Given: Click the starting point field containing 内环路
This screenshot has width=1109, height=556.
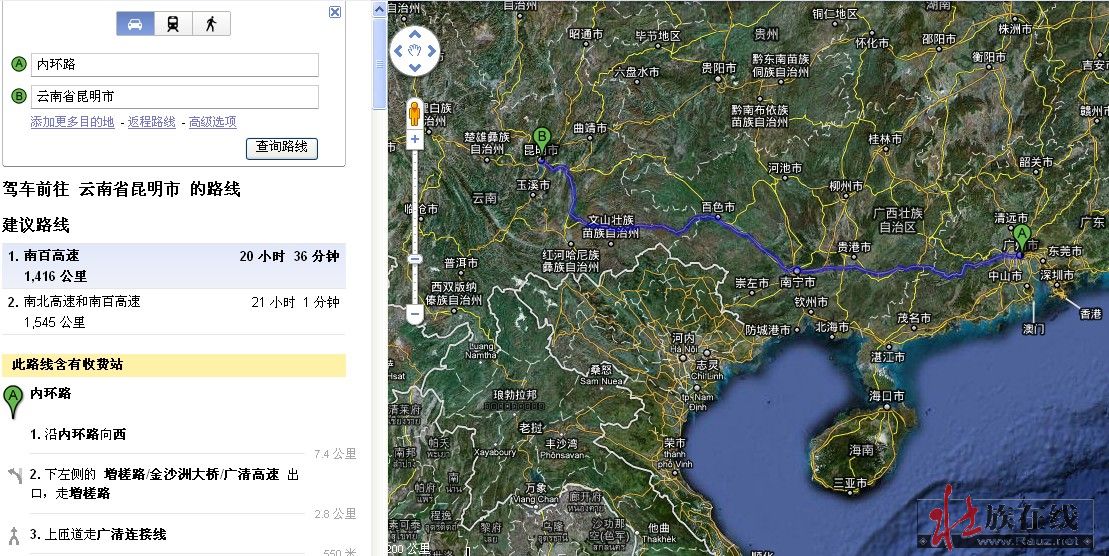Looking at the screenshot, I should (x=174, y=65).
